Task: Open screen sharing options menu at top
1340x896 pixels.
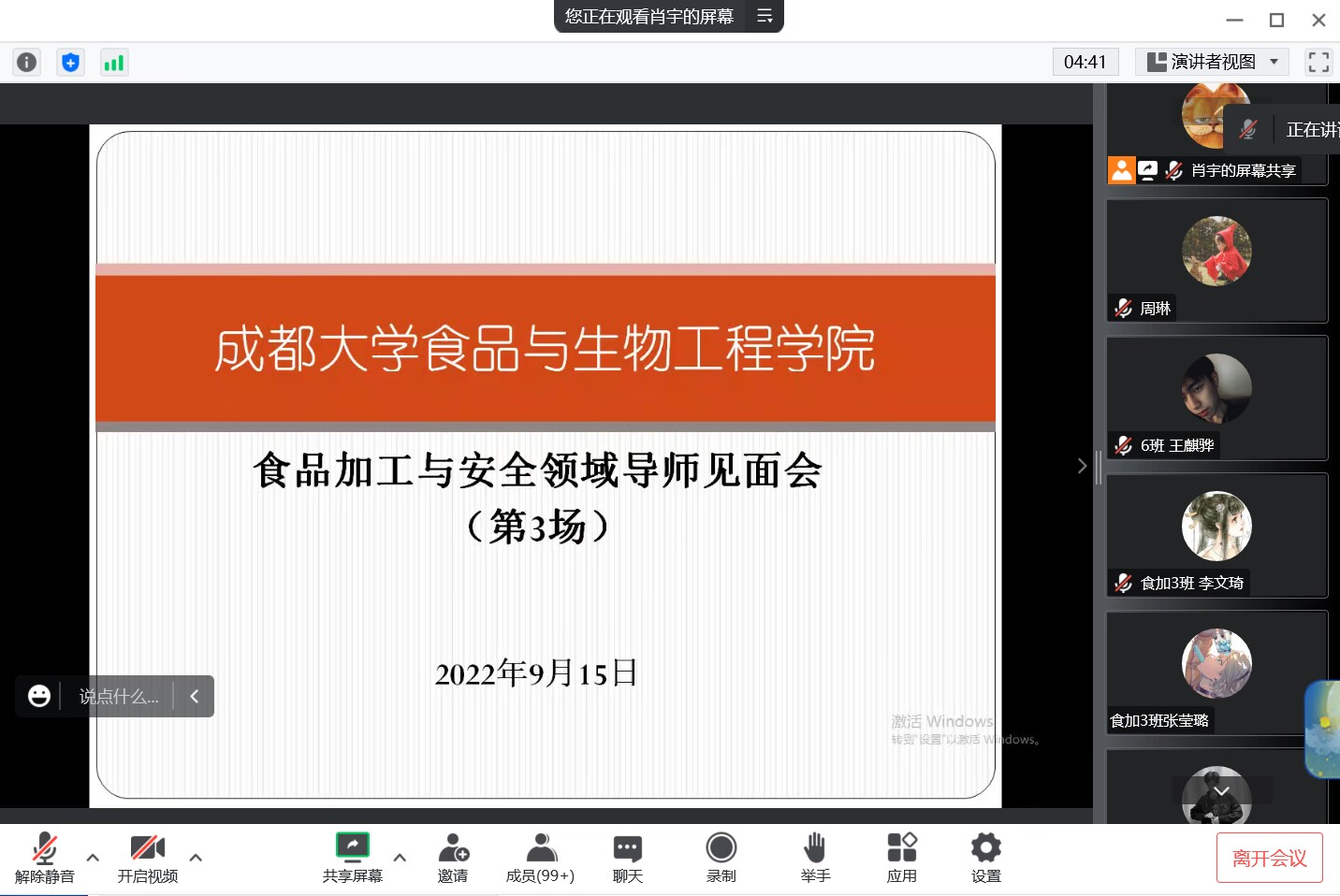Action: click(x=765, y=16)
